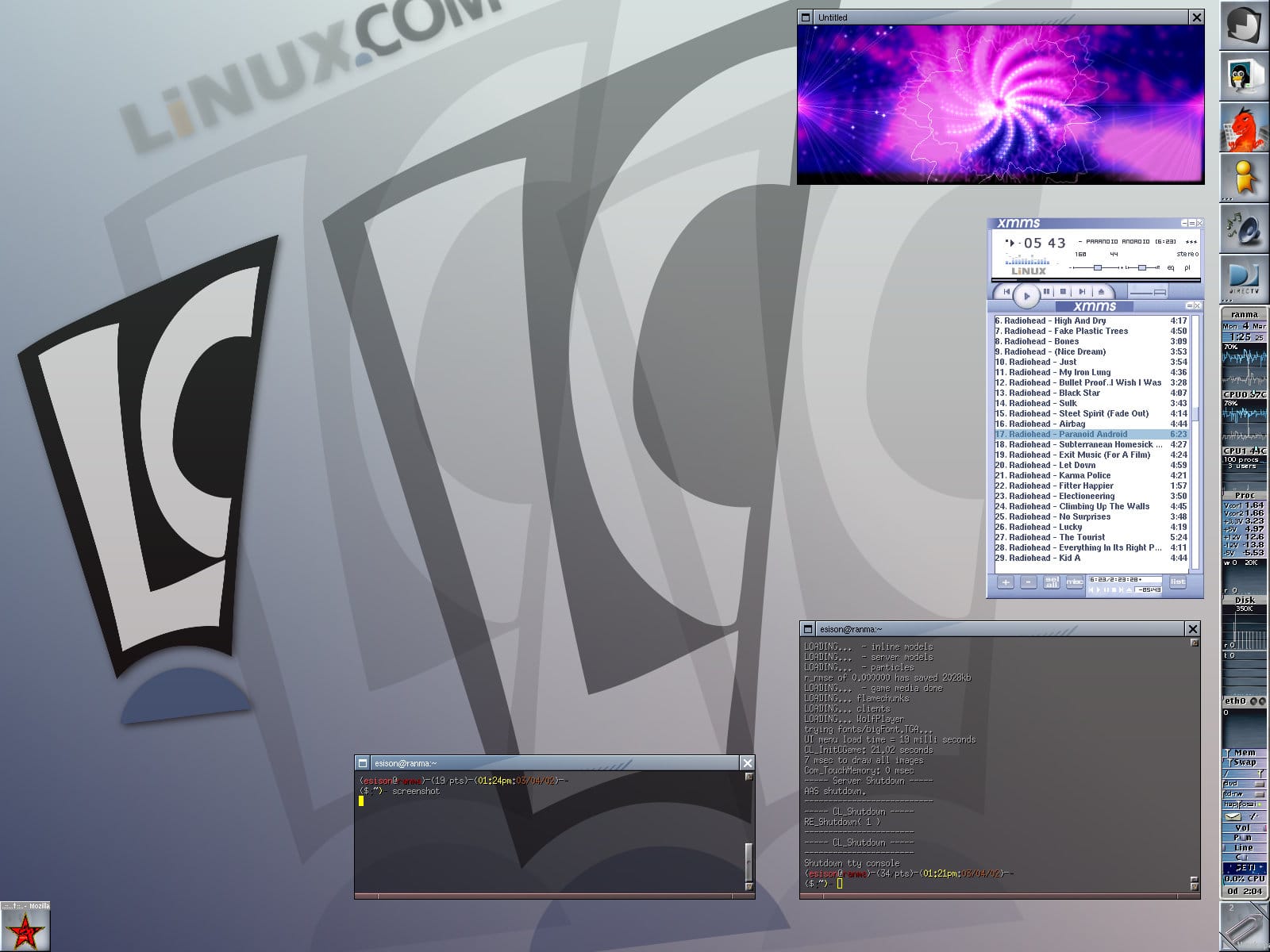1270x952 pixels.
Task: Select 'Radiohead - Airbag' track
Action: [1091, 424]
